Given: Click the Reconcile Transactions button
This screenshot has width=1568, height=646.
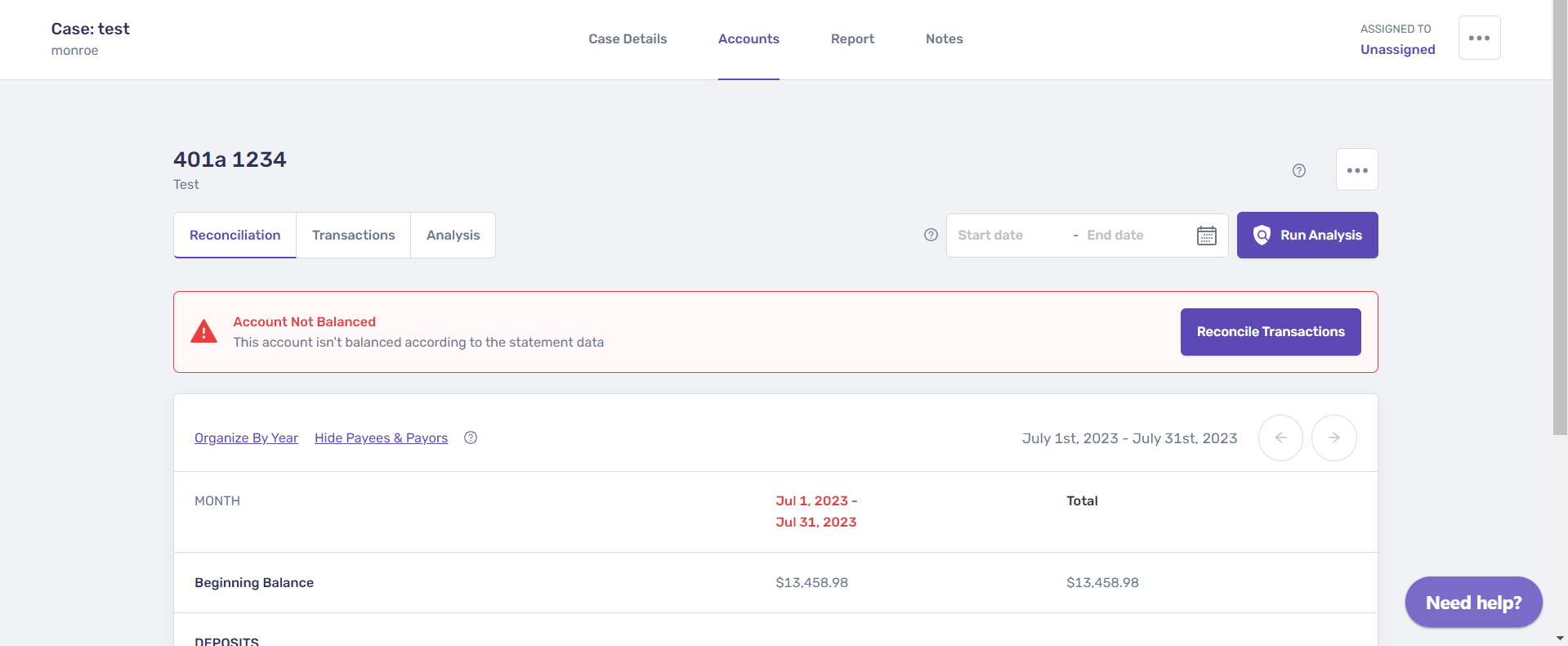Looking at the screenshot, I should pyautogui.click(x=1270, y=331).
